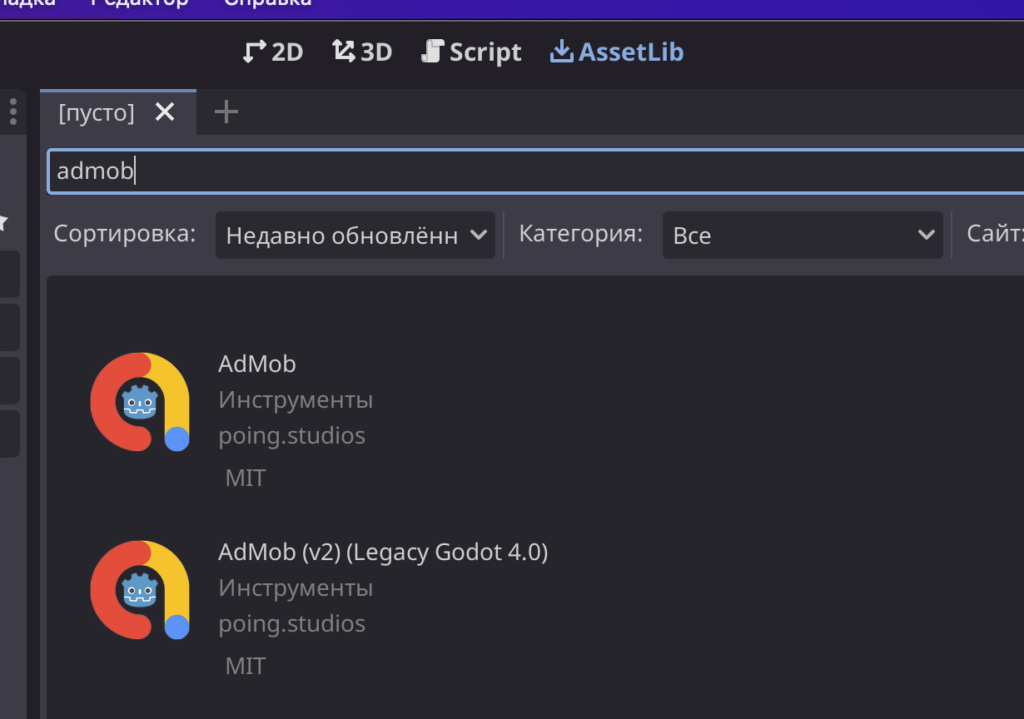Open the AdMob asset icon thumbnail
Viewport: 1024px width, 719px height.
tap(140, 402)
